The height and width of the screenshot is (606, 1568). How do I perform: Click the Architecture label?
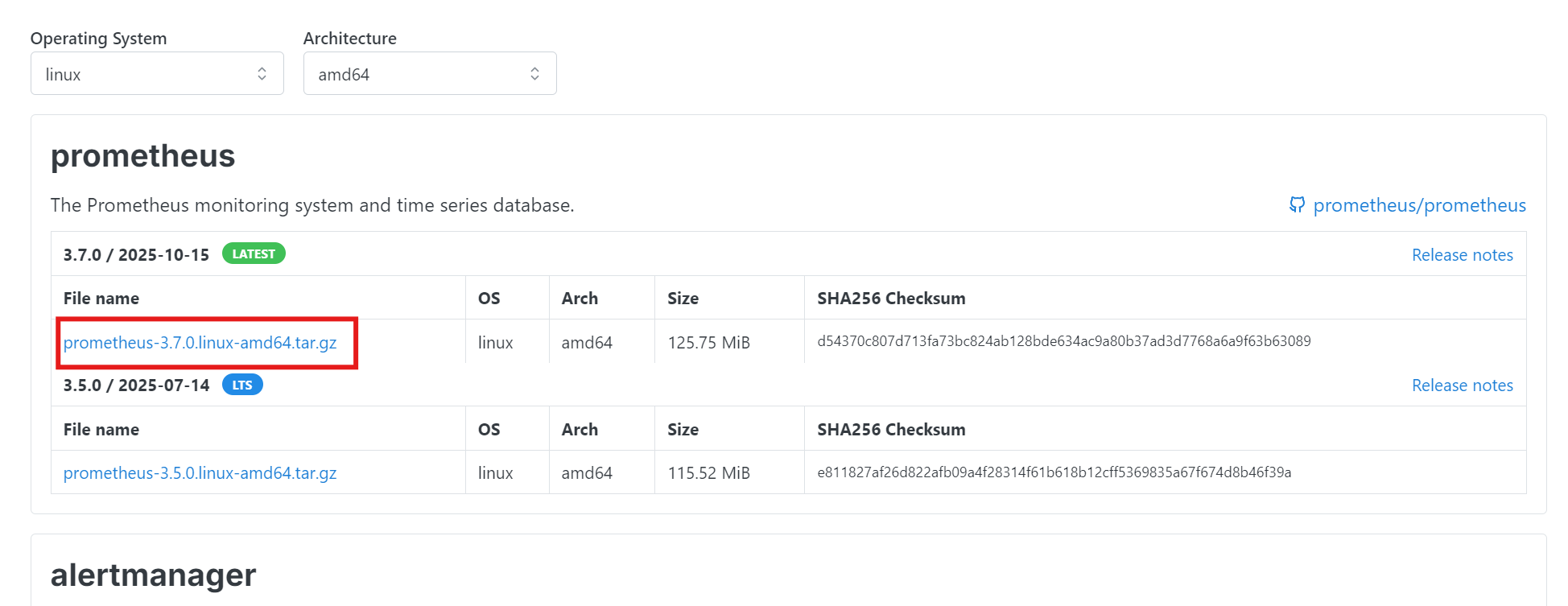(349, 38)
